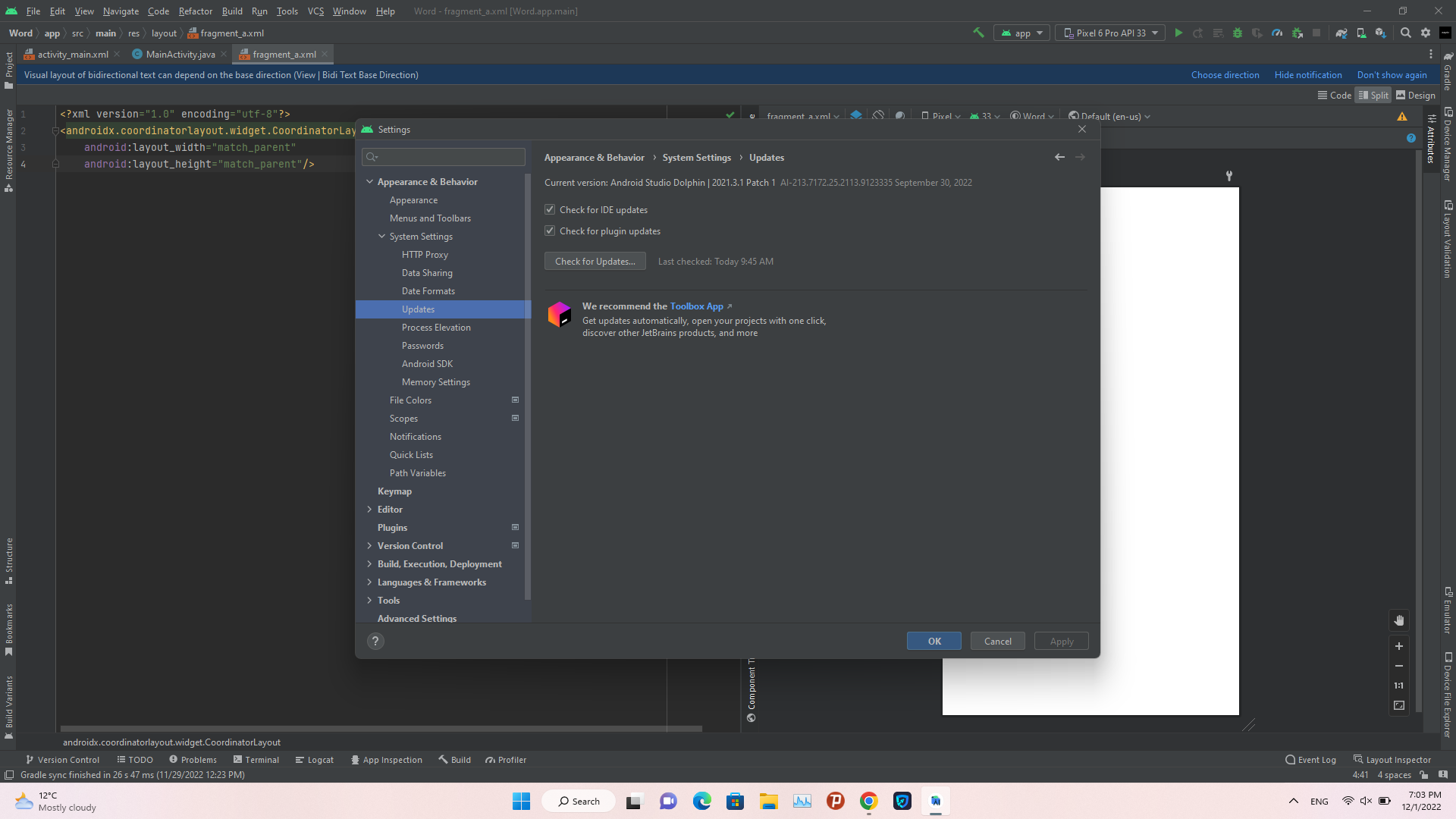Click the Windows Start button
This screenshot has height=819, width=1456.
[522, 801]
